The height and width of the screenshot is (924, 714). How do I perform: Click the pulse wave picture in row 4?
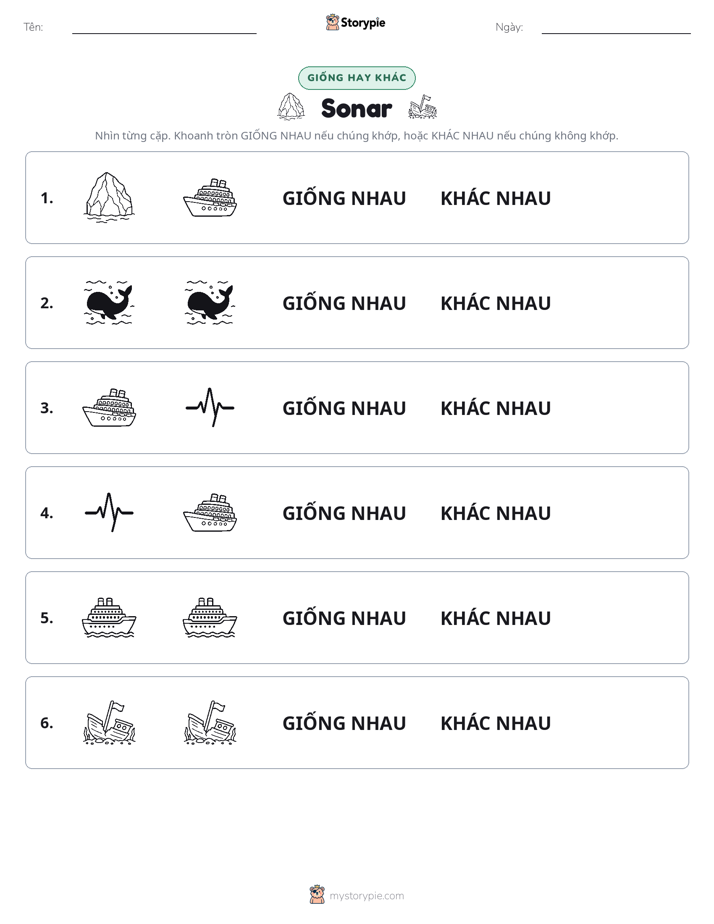tap(109, 512)
